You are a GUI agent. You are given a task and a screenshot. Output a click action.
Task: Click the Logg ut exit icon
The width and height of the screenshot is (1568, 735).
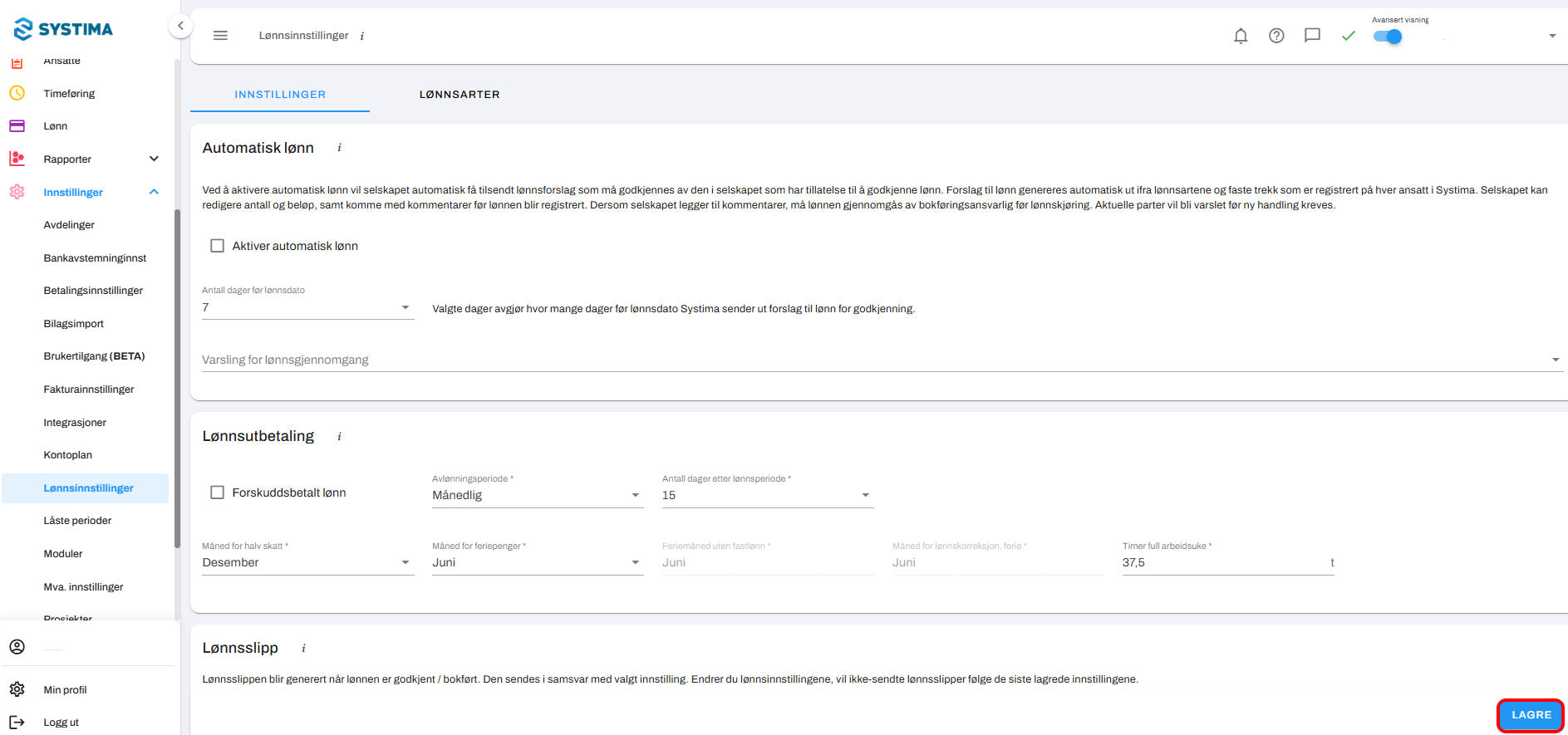tap(17, 722)
